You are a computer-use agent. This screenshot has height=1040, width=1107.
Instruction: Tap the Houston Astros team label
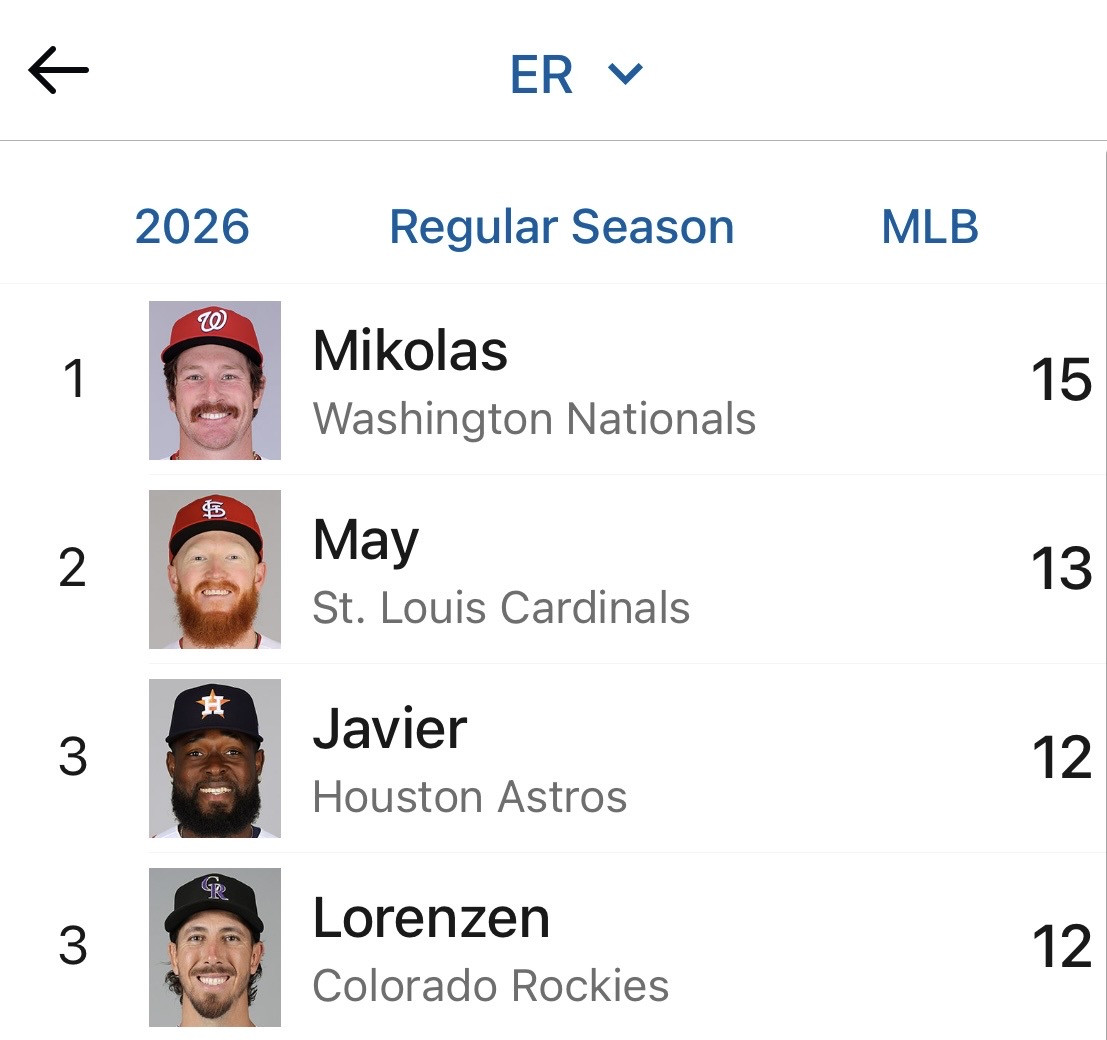[x=469, y=797]
